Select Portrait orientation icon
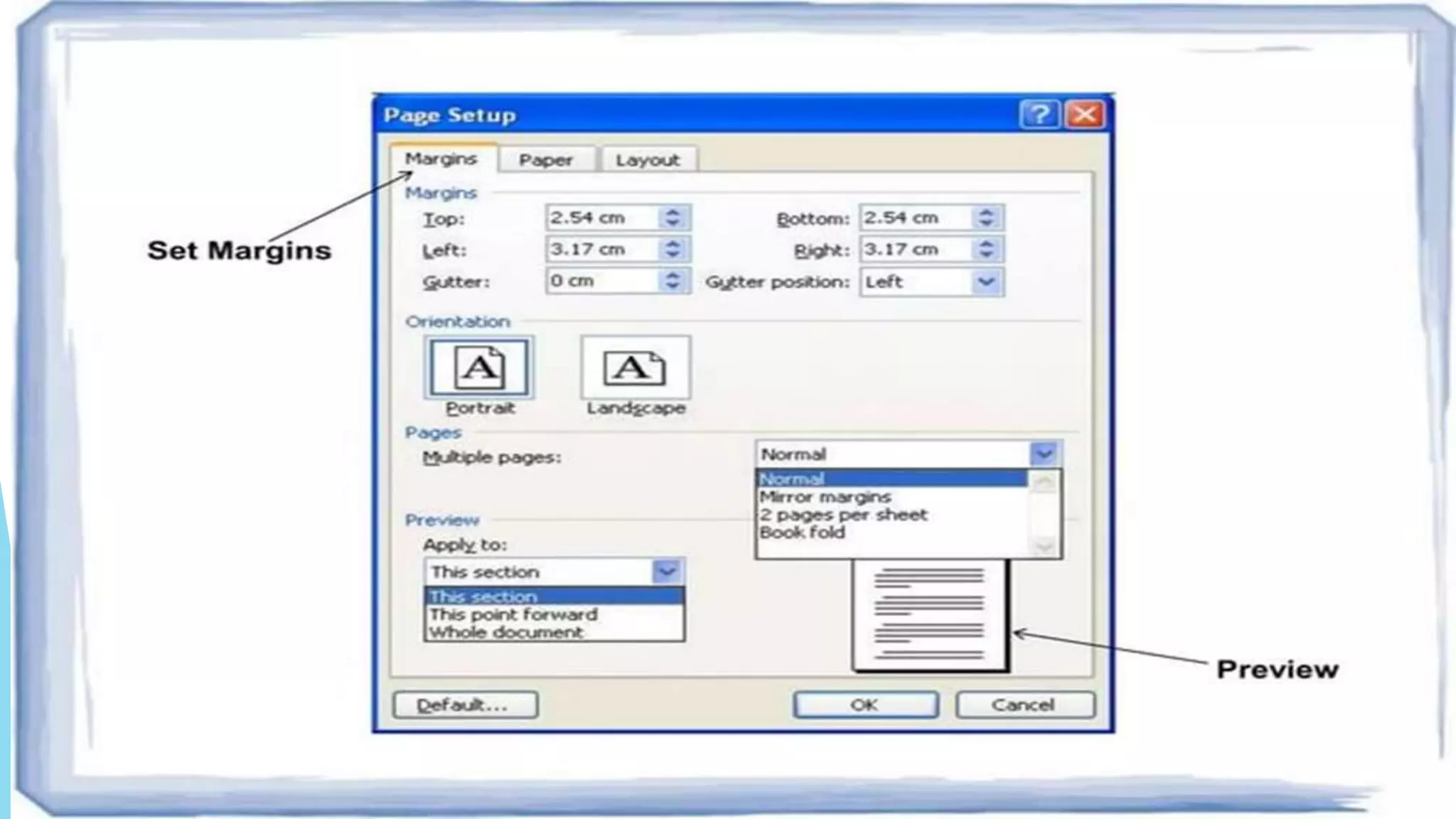The height and width of the screenshot is (819, 1456). tap(478, 368)
